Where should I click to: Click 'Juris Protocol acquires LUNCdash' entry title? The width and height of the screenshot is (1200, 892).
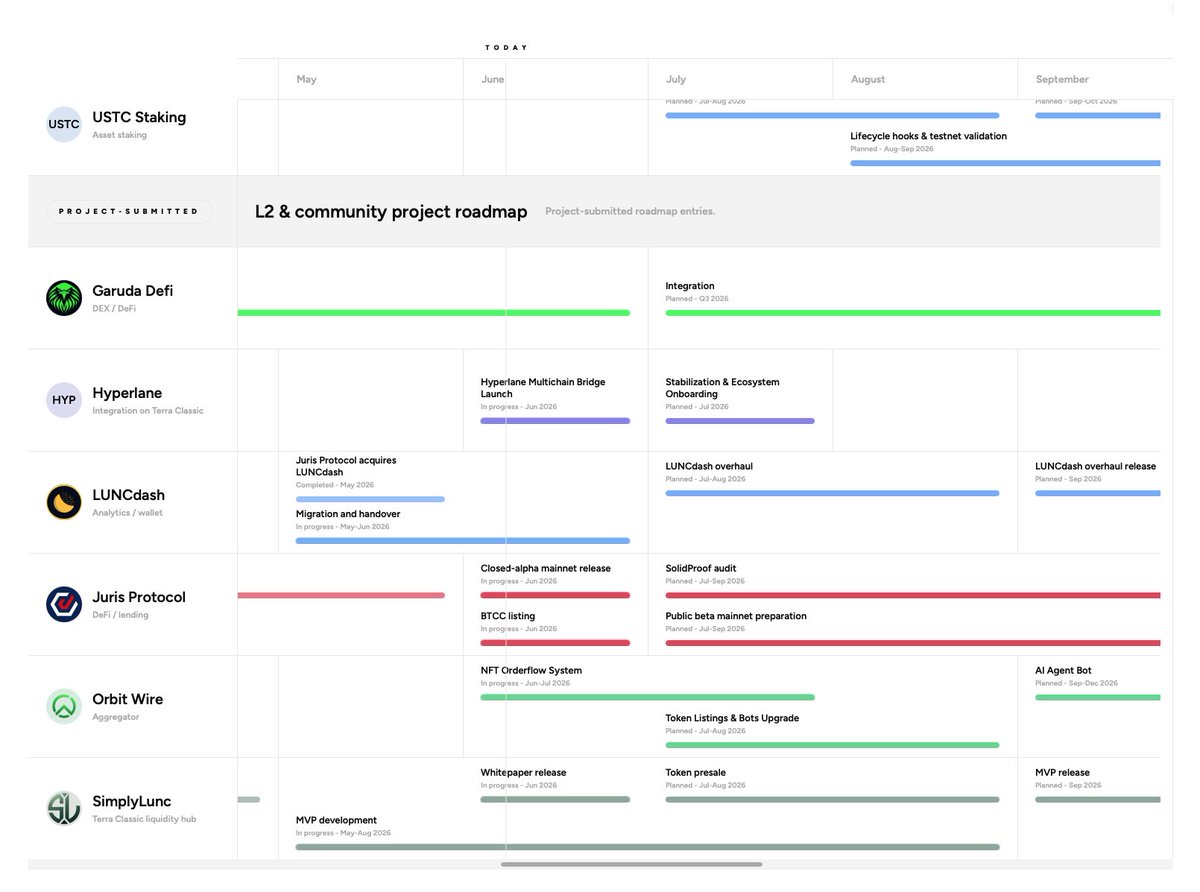tap(346, 466)
